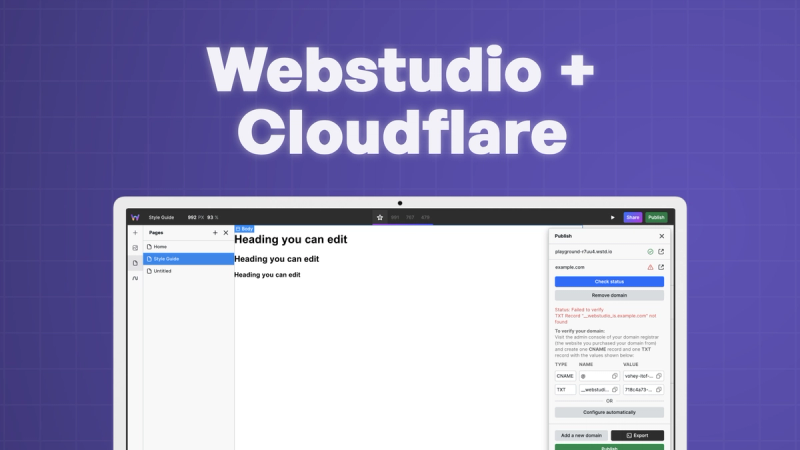800x450 pixels.
Task: Click the 'Status: Failed to verify' message
Action: click(579, 310)
